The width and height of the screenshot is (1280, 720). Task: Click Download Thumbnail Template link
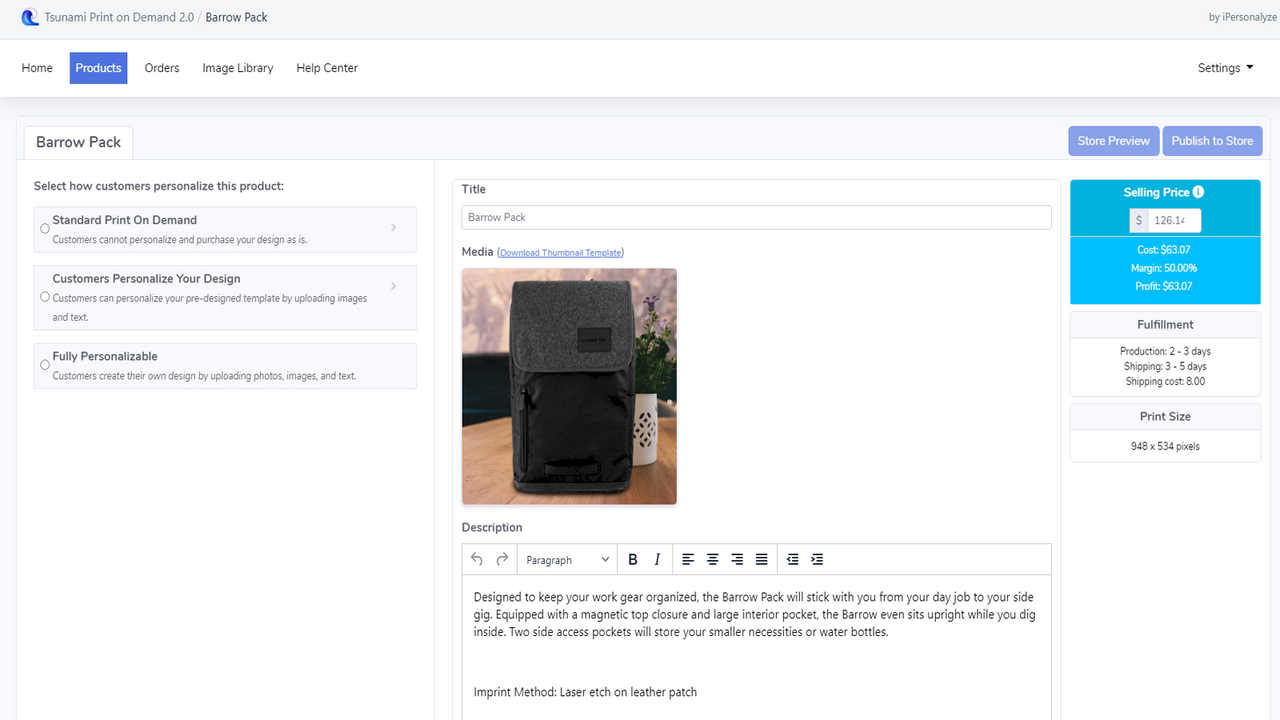(x=560, y=253)
